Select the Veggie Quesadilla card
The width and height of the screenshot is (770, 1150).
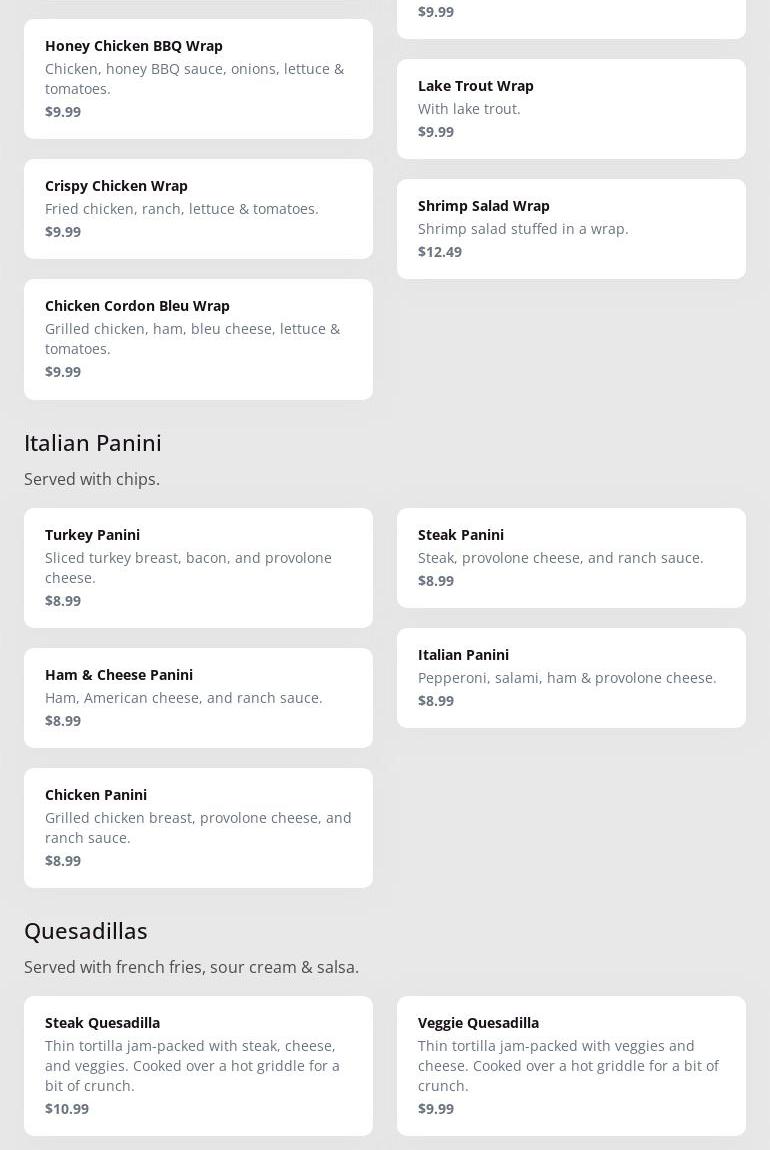571,1065
